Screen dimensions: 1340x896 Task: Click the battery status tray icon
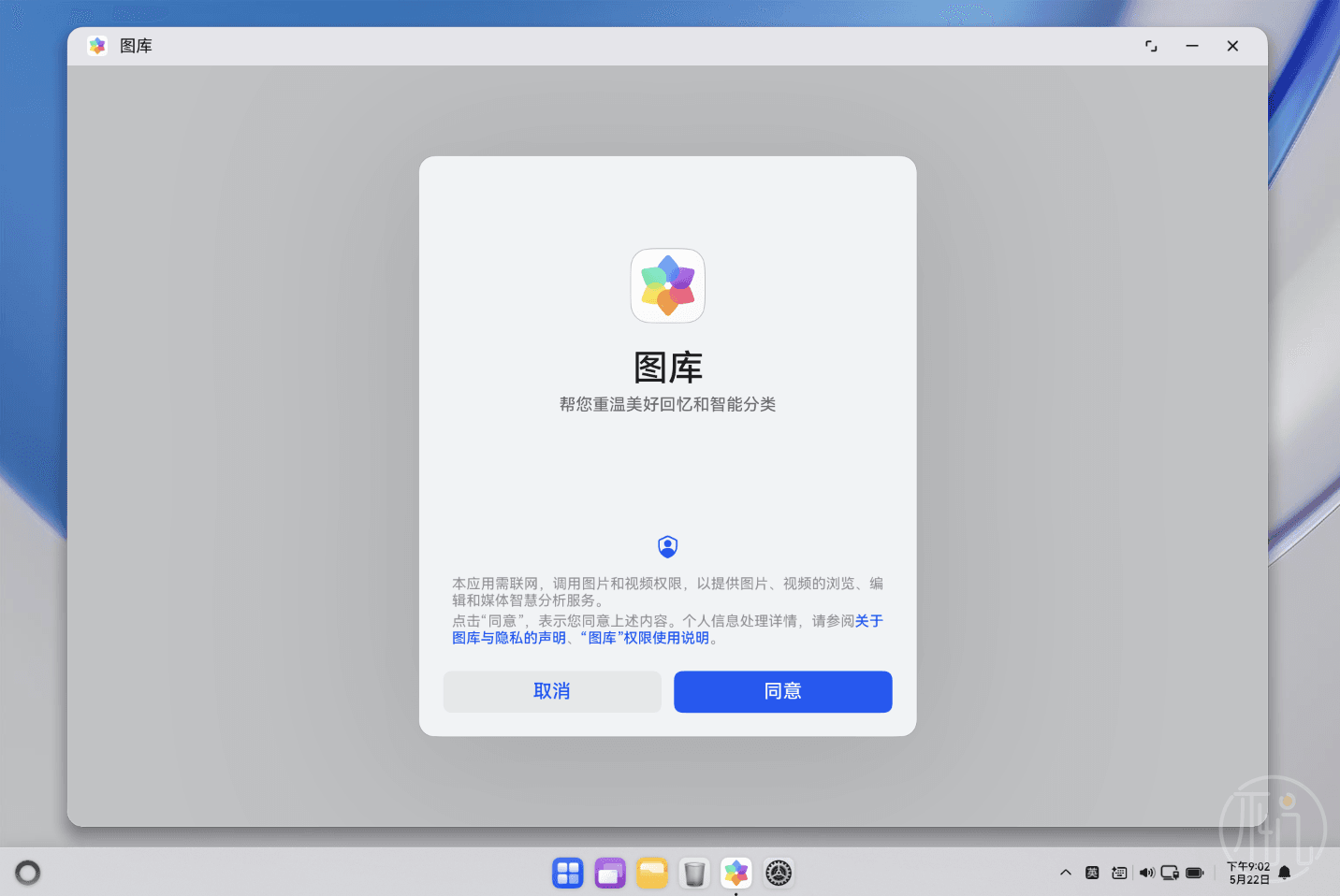point(1195,873)
